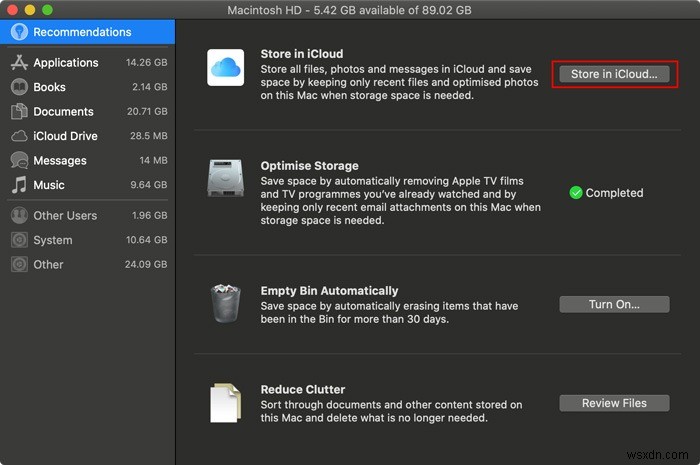Click the Books sidebar icon
The image size is (700, 465).
point(19,87)
